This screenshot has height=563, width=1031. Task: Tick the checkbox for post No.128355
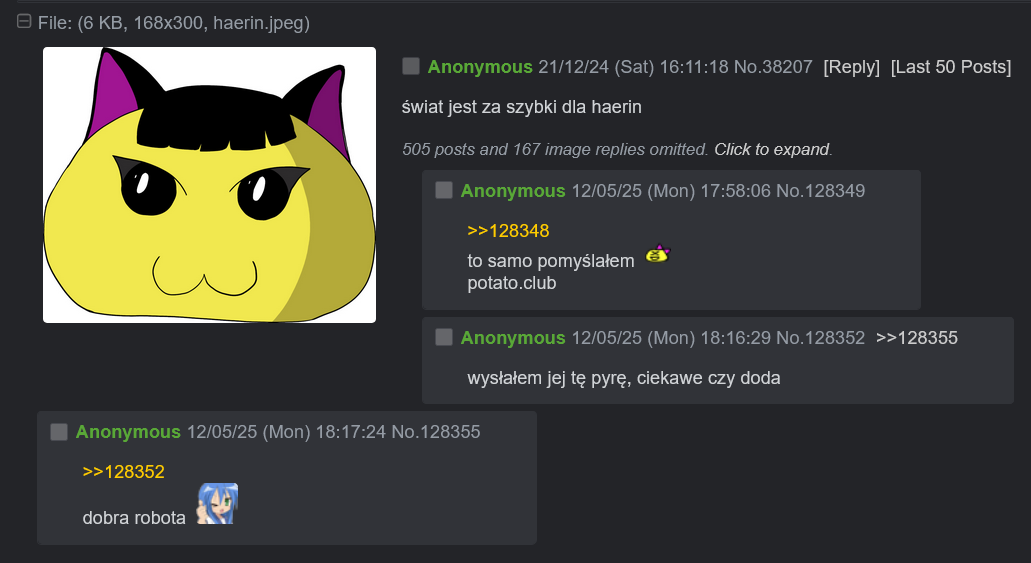point(59,431)
